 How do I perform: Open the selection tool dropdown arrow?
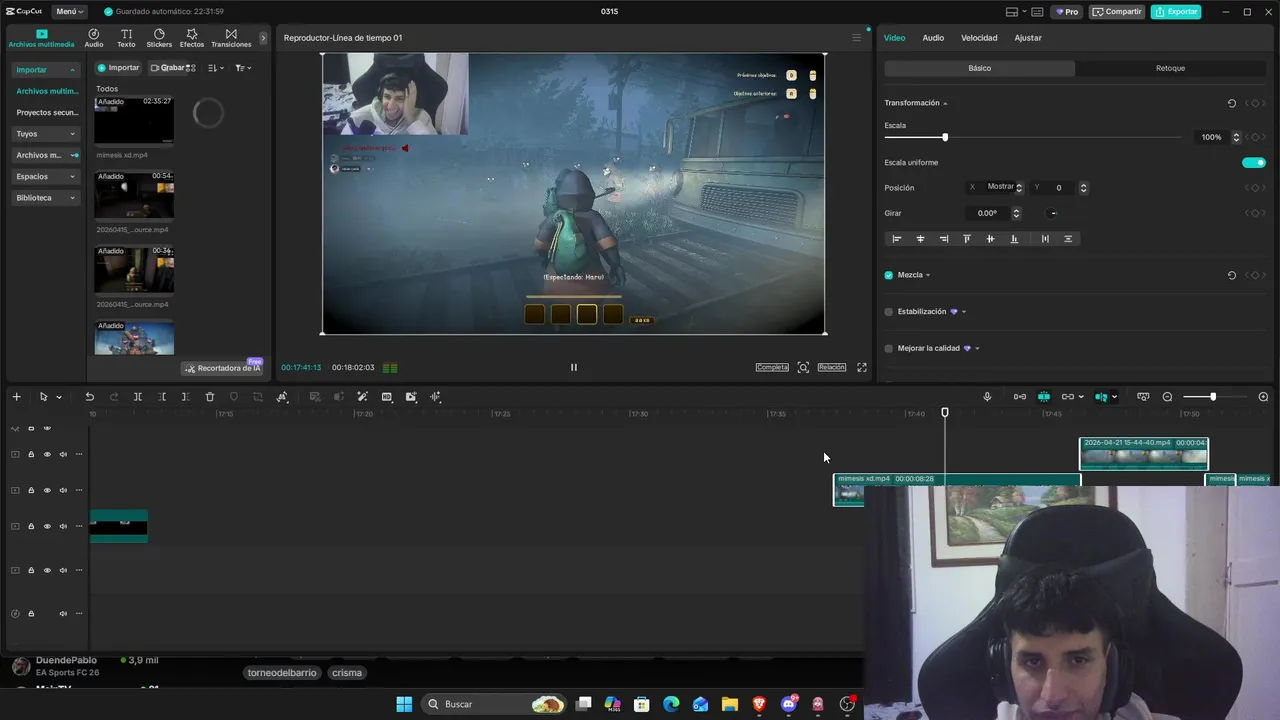point(59,397)
